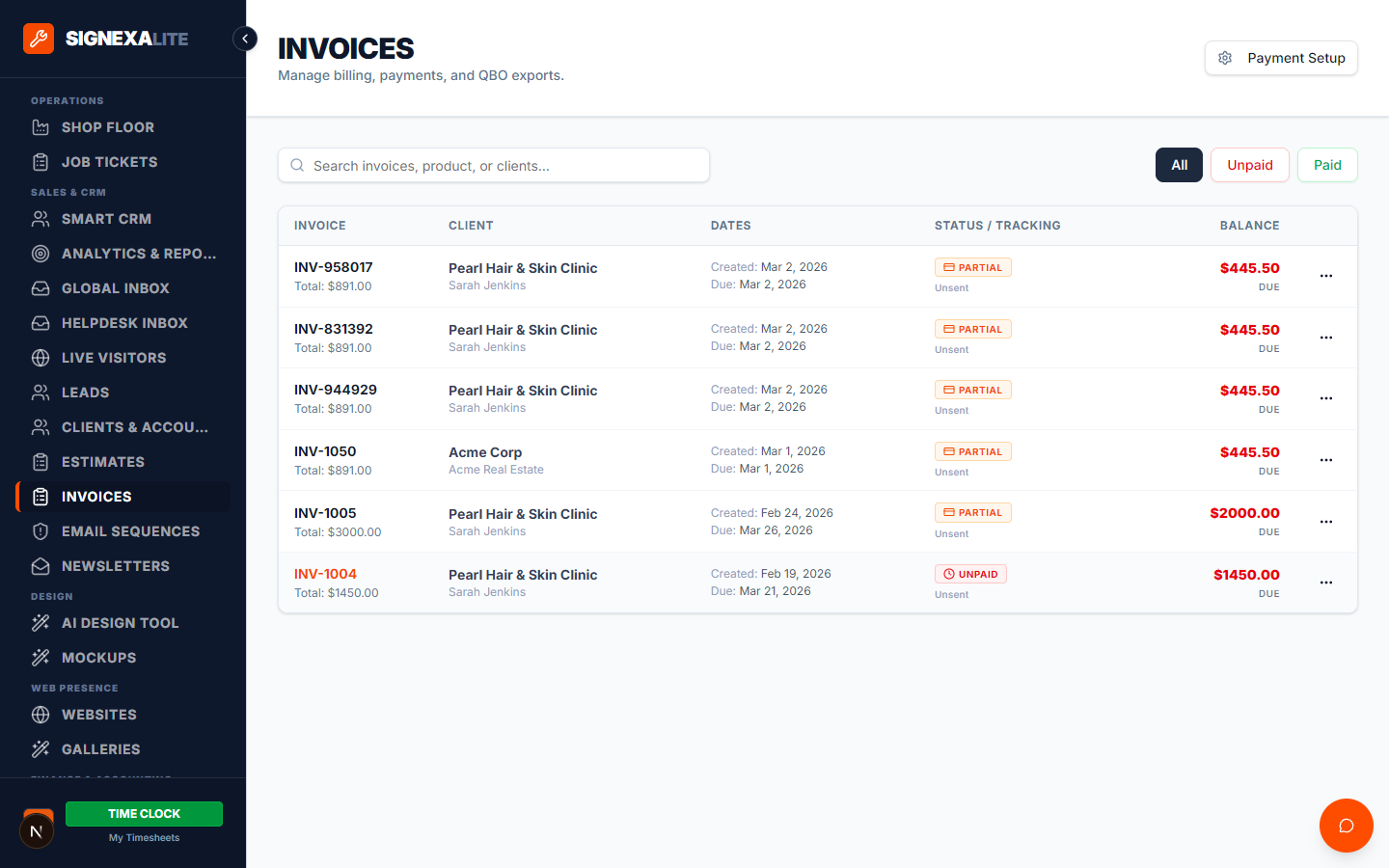Click the Global Inbox tray icon
Screen dimensions: 1389x868
pos(41,288)
